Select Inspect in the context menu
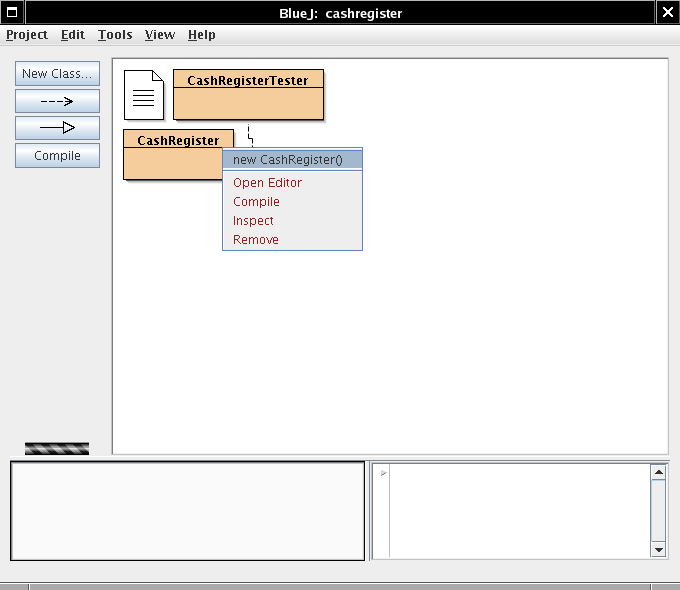Image resolution: width=680 pixels, height=590 pixels. tap(253, 221)
